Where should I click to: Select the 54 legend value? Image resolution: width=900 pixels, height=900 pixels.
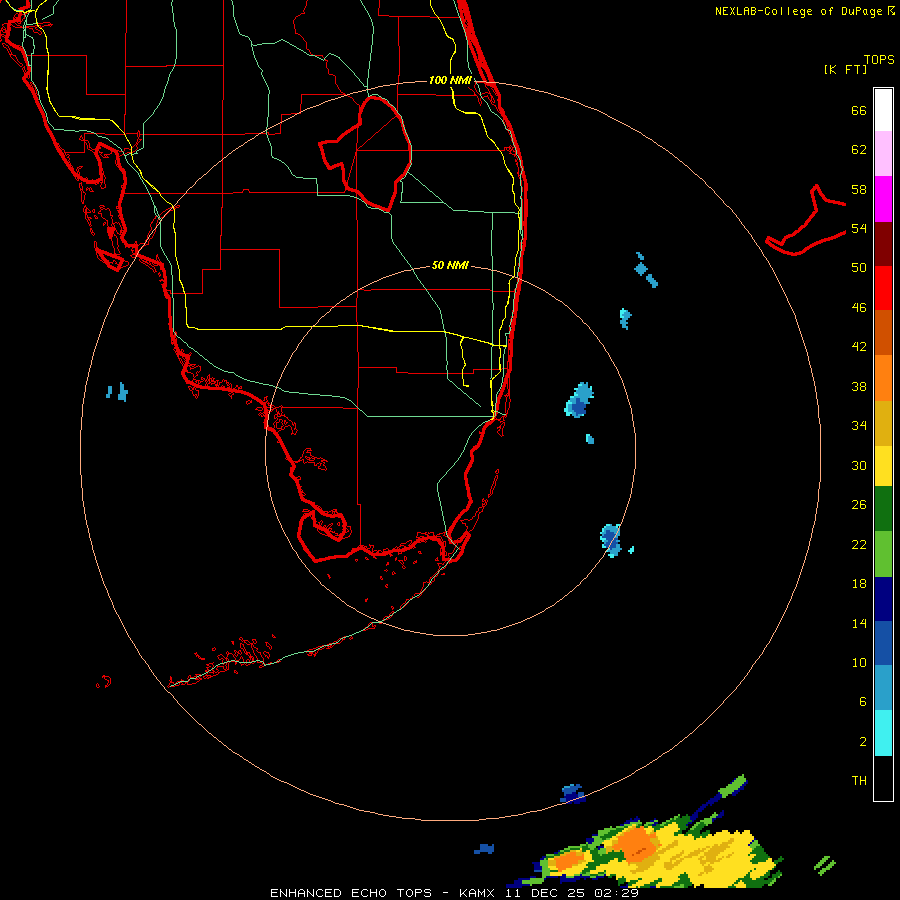click(859, 228)
